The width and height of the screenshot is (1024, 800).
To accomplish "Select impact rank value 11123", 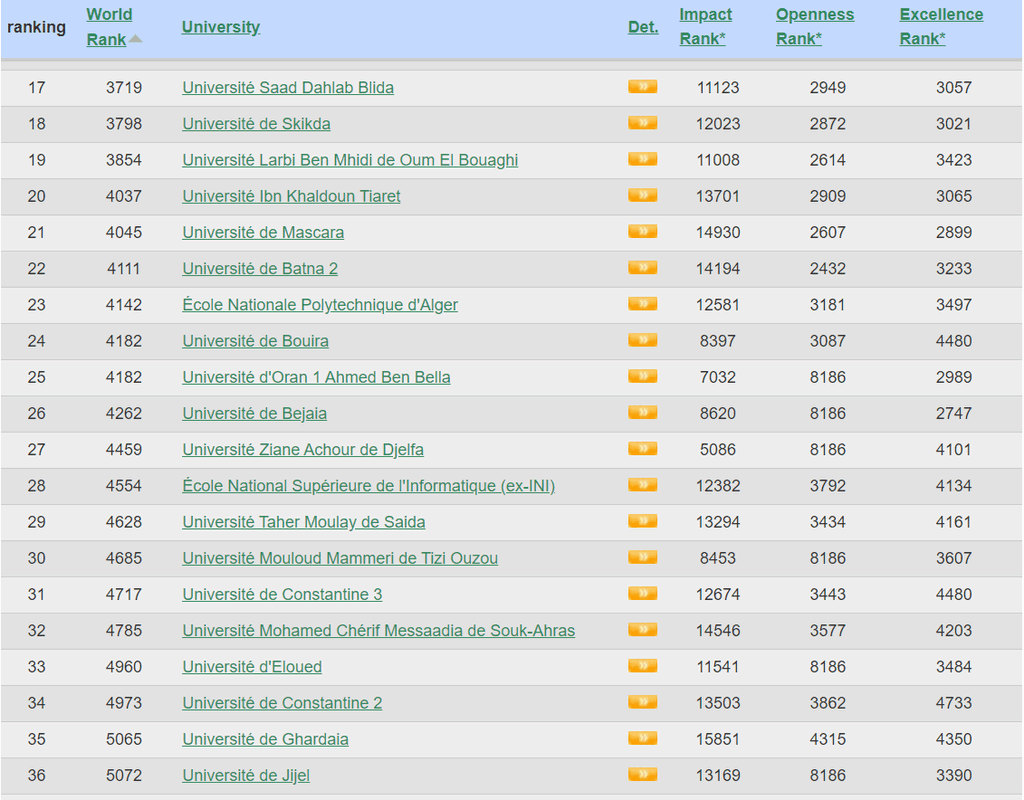I will click(x=718, y=88).
